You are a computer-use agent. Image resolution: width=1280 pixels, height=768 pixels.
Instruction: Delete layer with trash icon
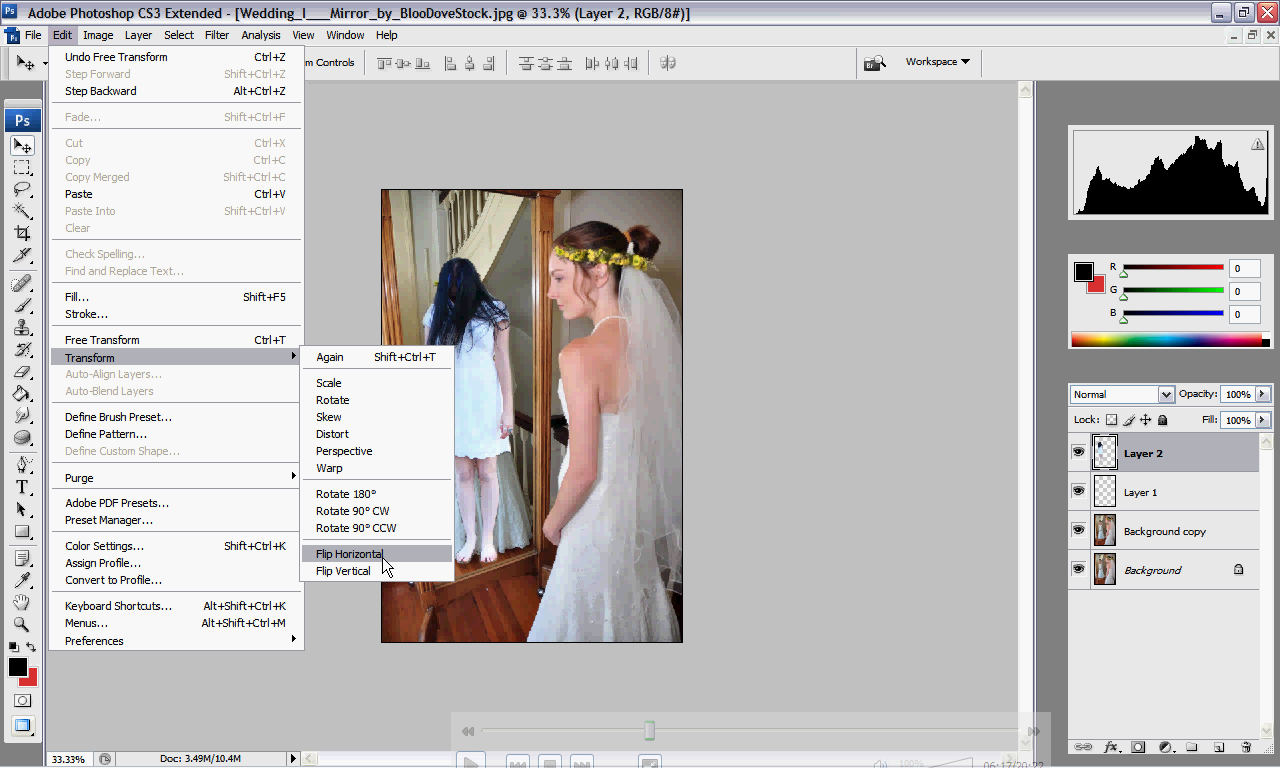[x=1246, y=747]
